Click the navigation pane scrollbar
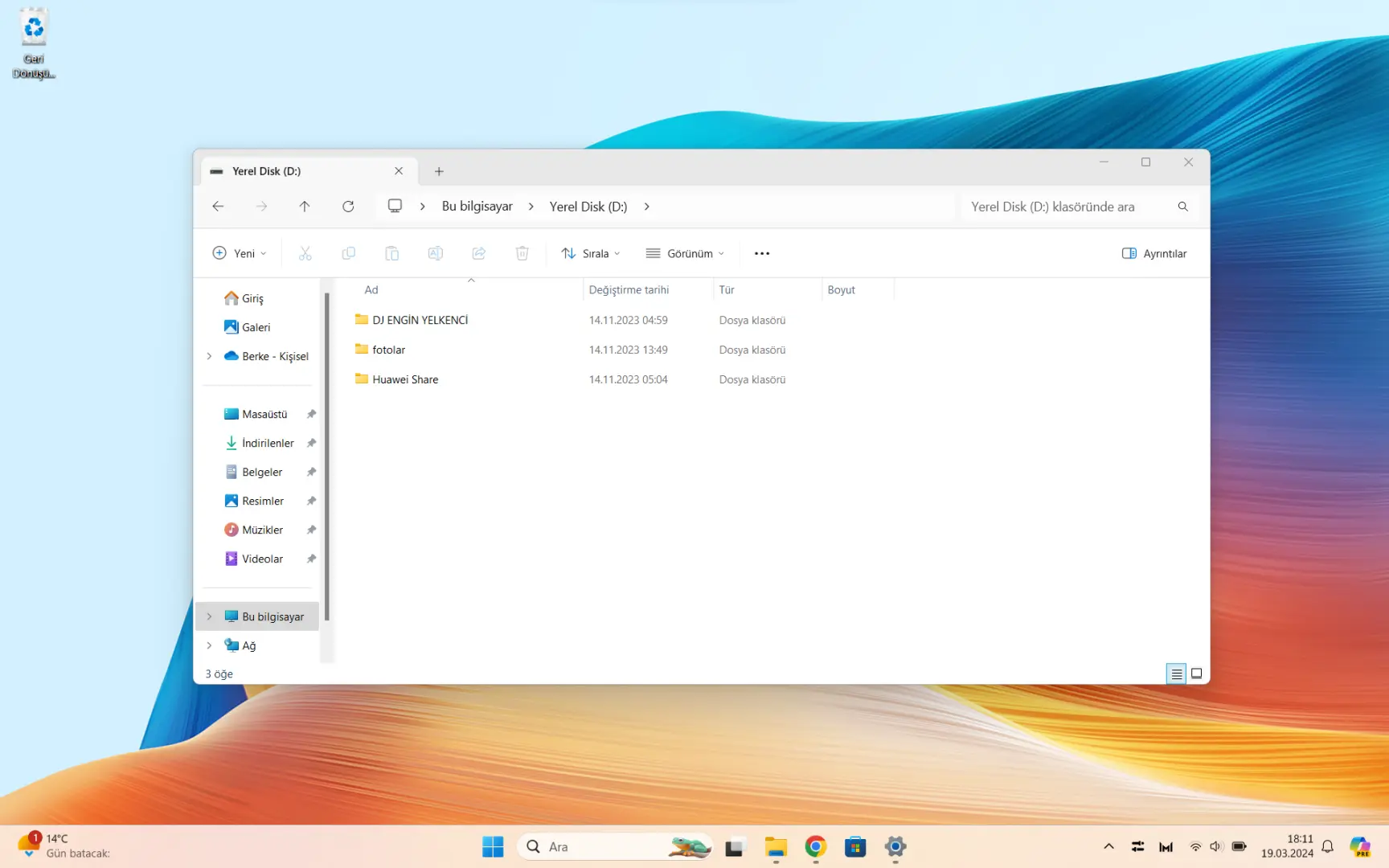Image resolution: width=1389 pixels, height=868 pixels. coord(327,457)
